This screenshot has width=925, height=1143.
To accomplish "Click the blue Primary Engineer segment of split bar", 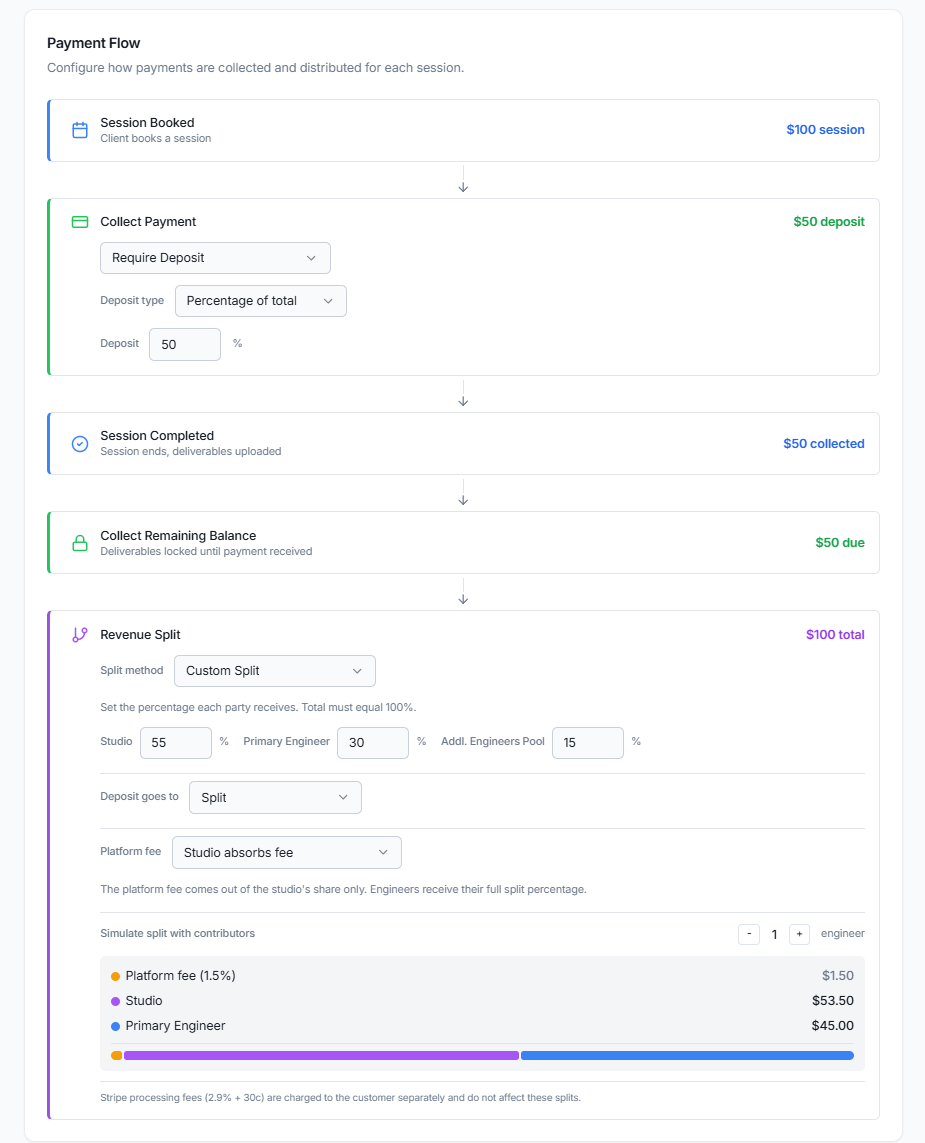I will 687,1056.
